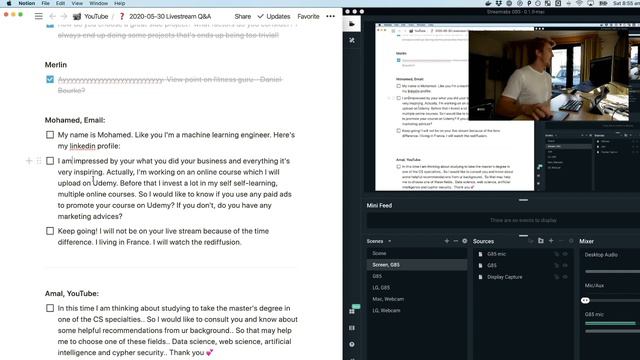Remove the selected source with the minus icon
Image resolution: width=640 pixels, height=360 pixels.
click(561, 241)
